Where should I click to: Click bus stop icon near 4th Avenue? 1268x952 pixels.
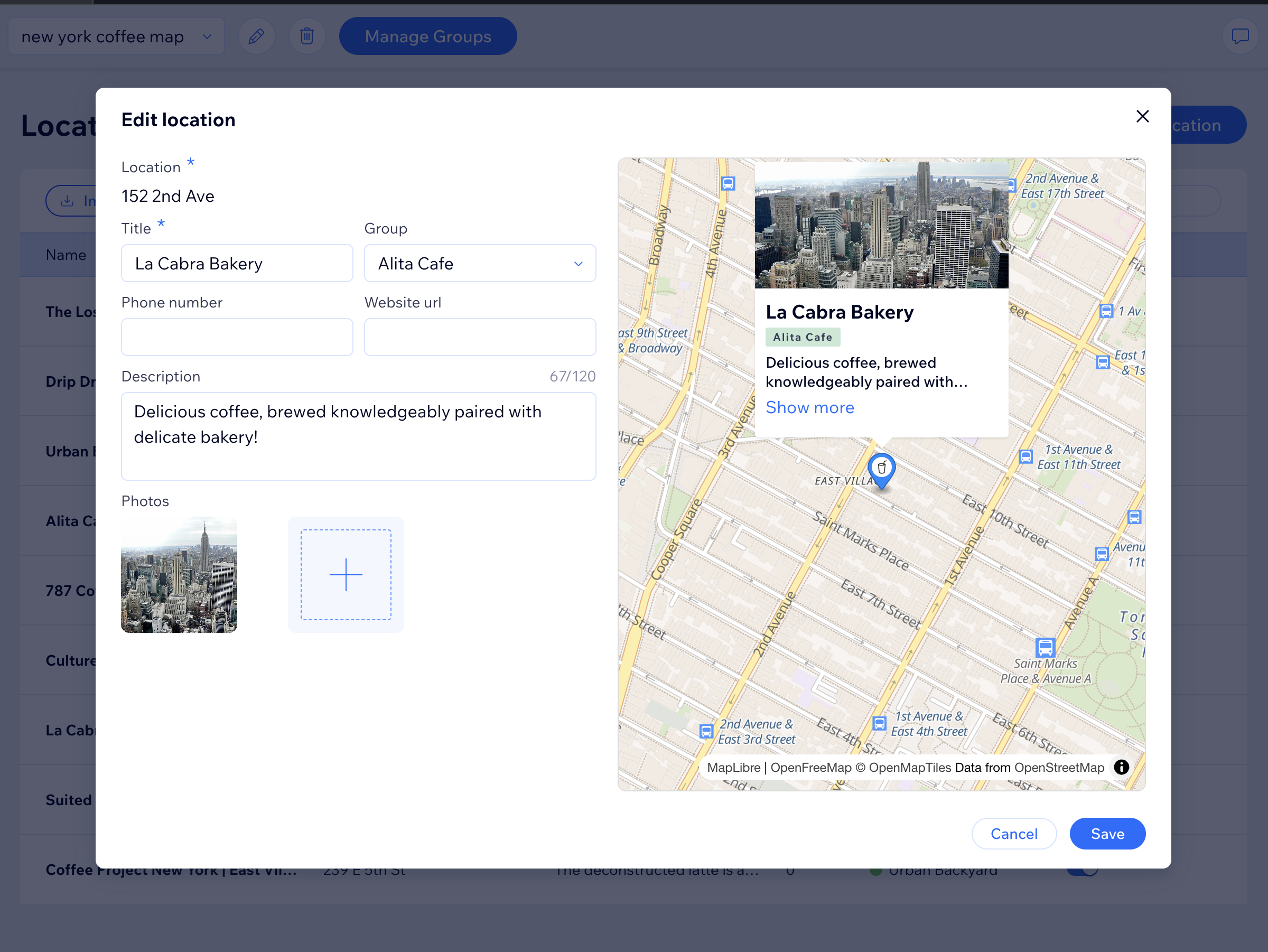(728, 183)
